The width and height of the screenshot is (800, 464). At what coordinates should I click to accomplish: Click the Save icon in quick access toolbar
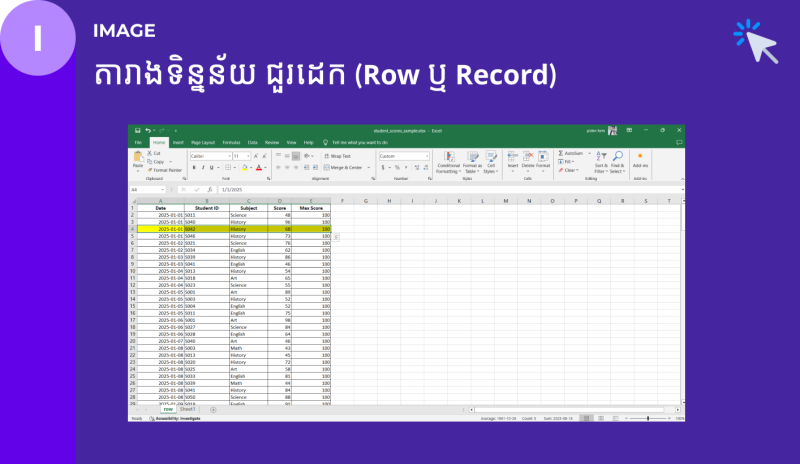(137, 131)
